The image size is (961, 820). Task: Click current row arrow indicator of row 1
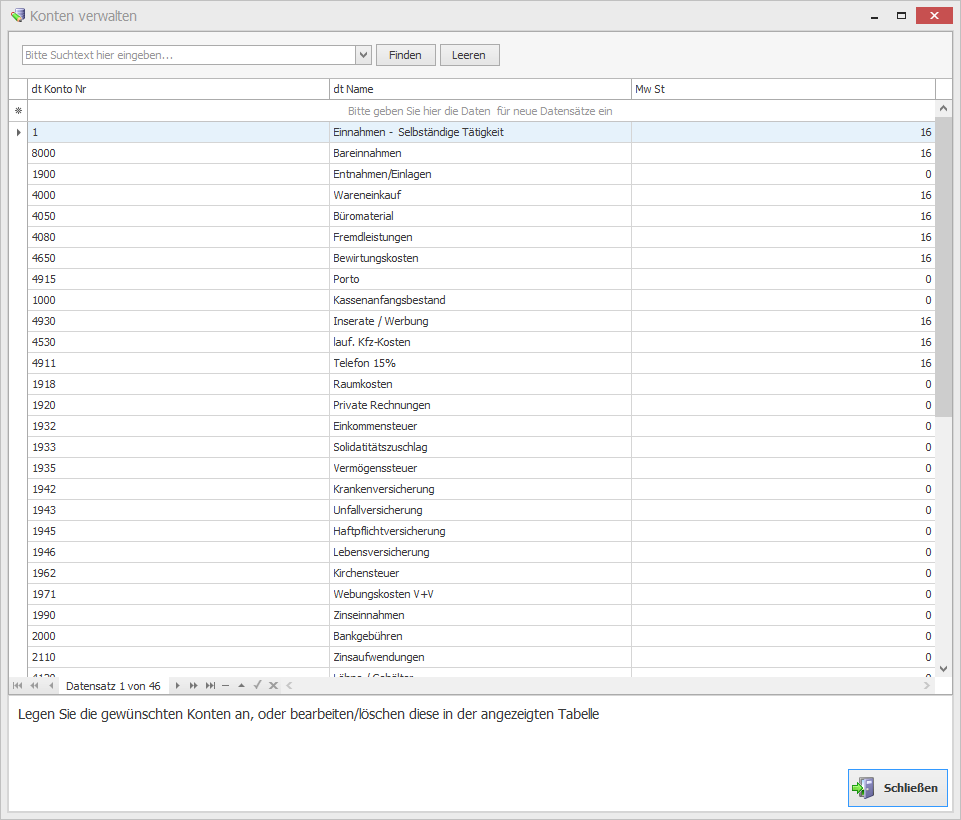click(18, 132)
